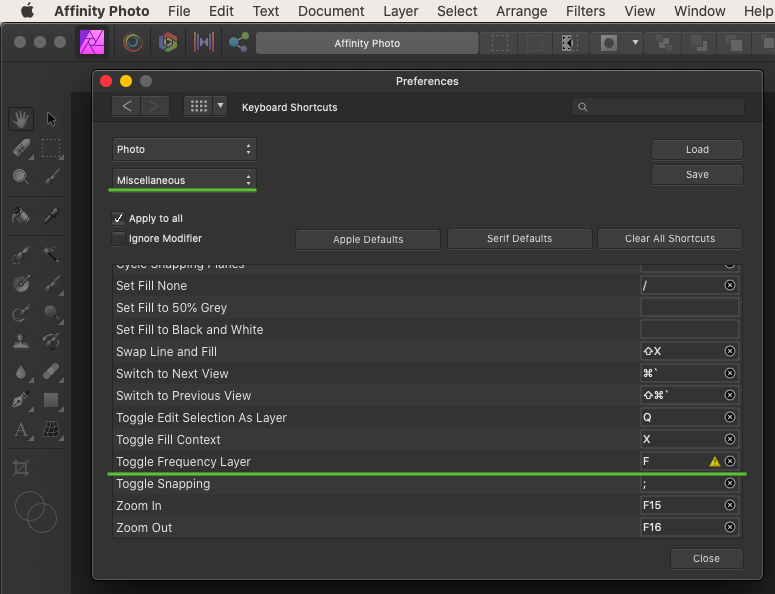Enable the Ignore Modifier checkbox
This screenshot has width=775, height=594.
click(x=119, y=238)
